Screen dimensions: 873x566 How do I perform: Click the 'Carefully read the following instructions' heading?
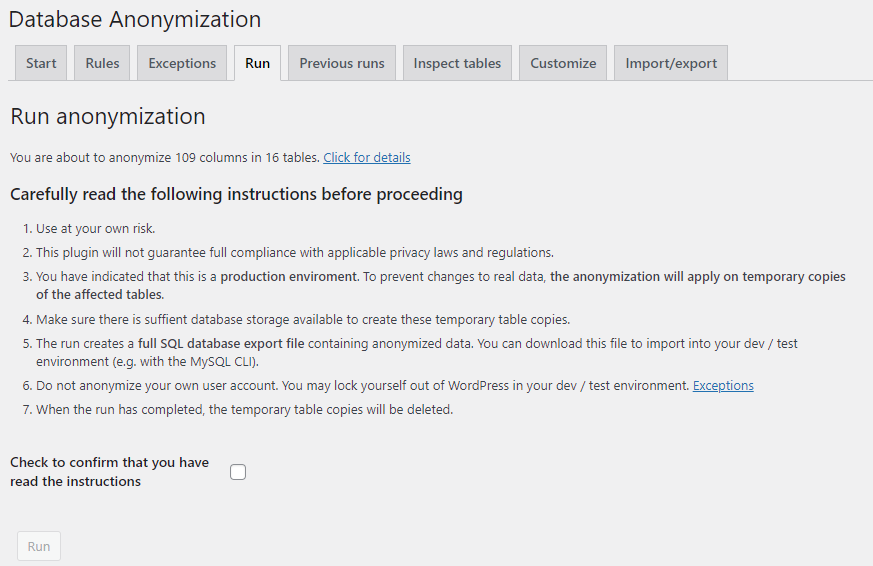[x=236, y=194]
